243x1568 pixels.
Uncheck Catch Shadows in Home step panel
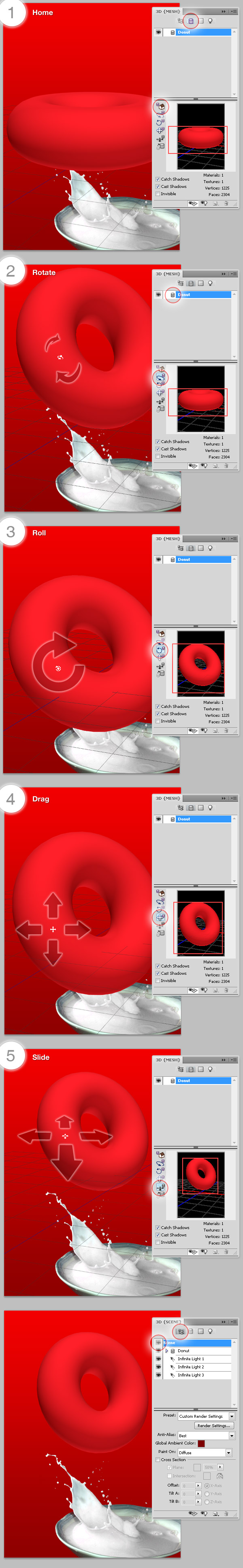pos(158,179)
